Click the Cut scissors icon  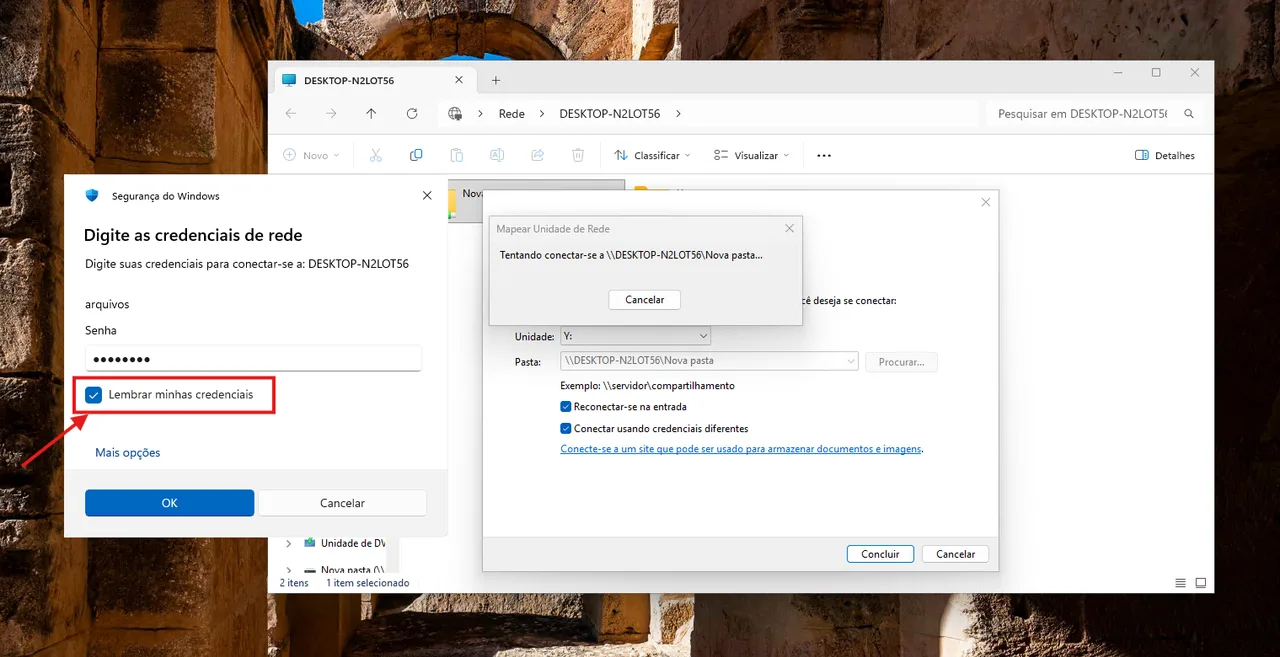click(x=376, y=155)
